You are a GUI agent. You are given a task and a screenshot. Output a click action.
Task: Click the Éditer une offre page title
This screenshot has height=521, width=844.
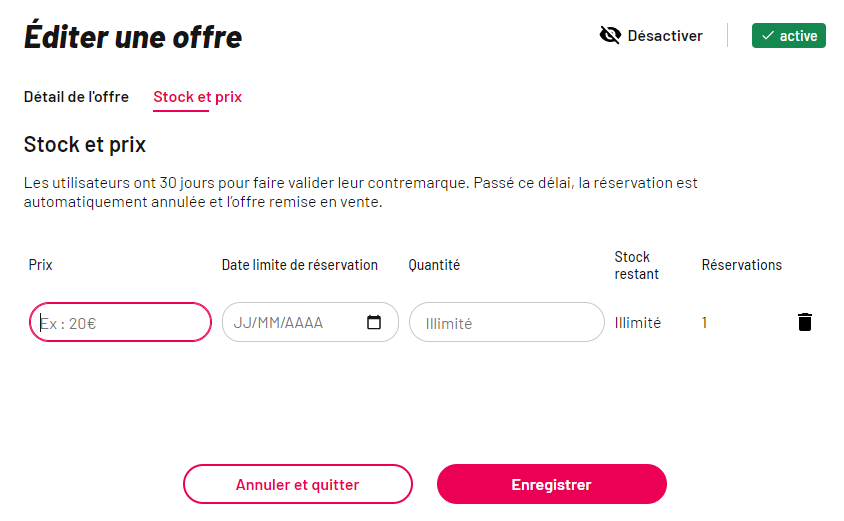(133, 37)
